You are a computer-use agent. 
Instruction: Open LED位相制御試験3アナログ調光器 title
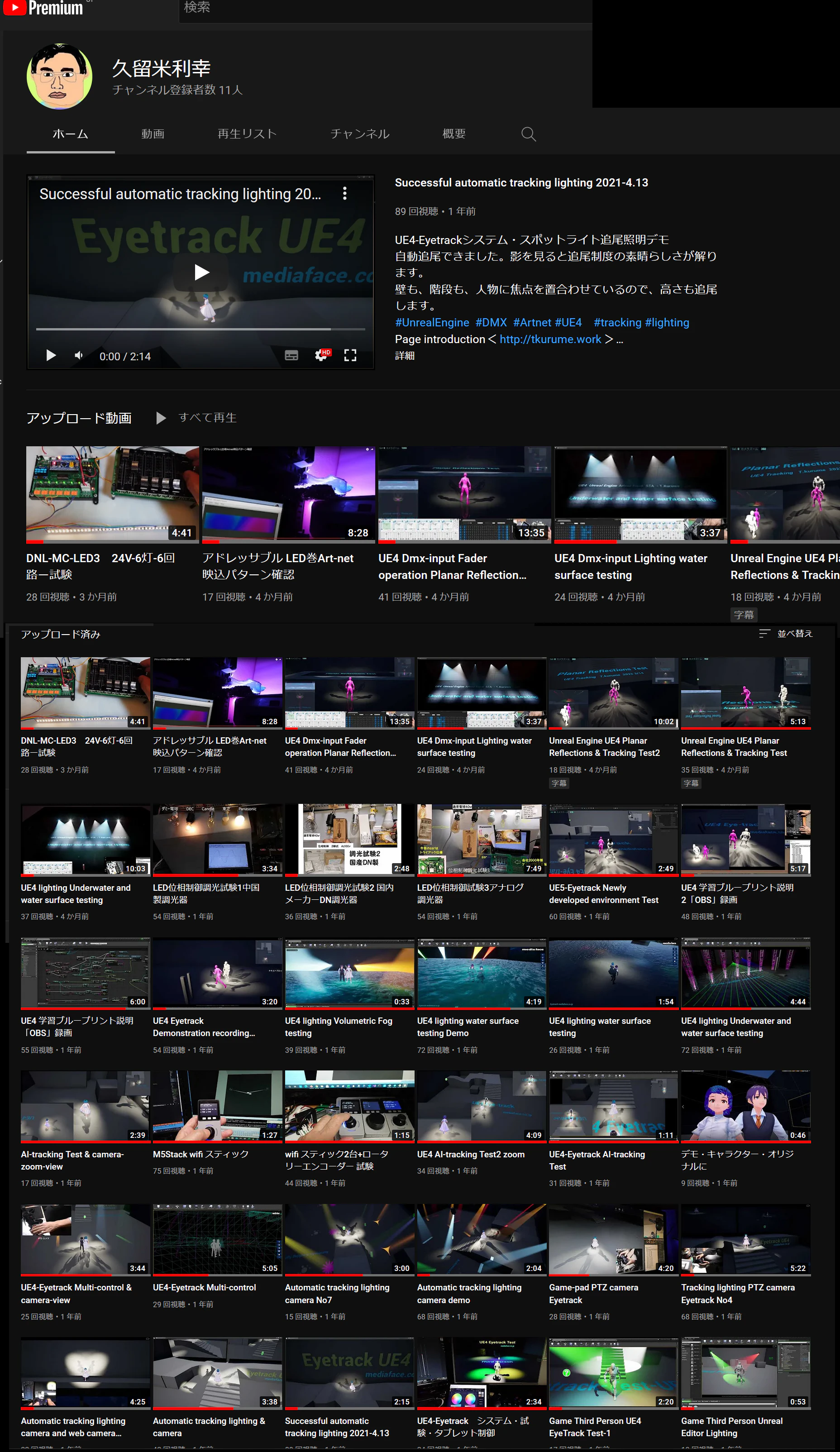click(470, 893)
